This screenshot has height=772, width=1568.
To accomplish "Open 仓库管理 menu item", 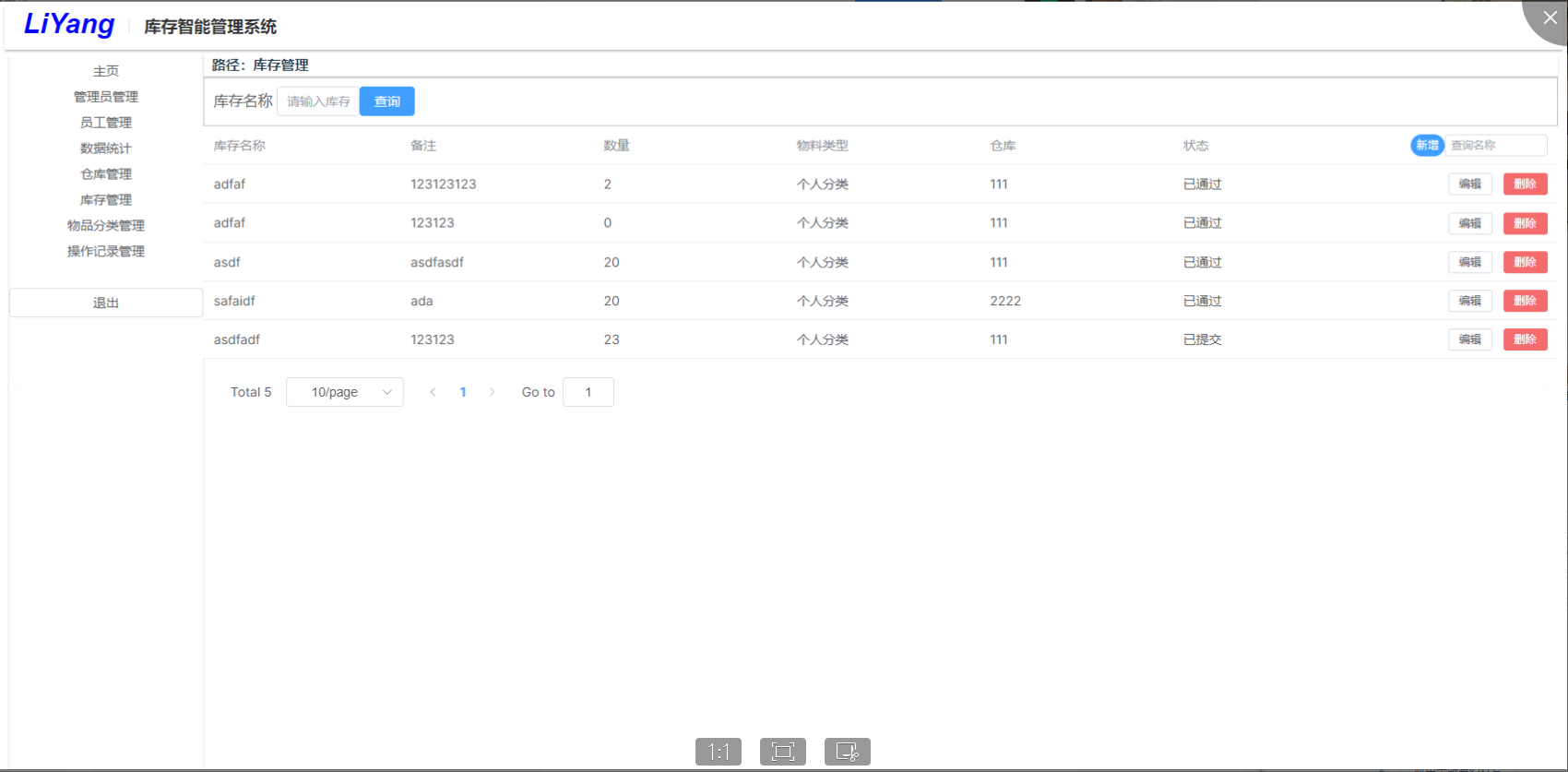I will pos(106,174).
